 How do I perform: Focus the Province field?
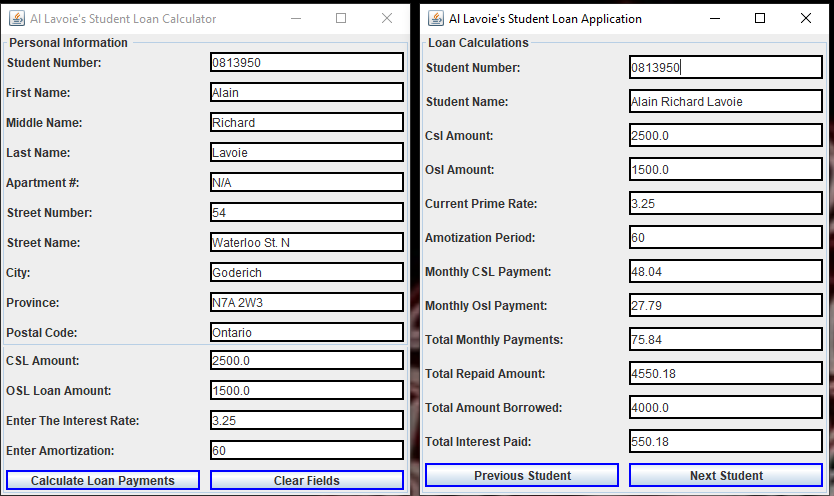click(x=307, y=302)
